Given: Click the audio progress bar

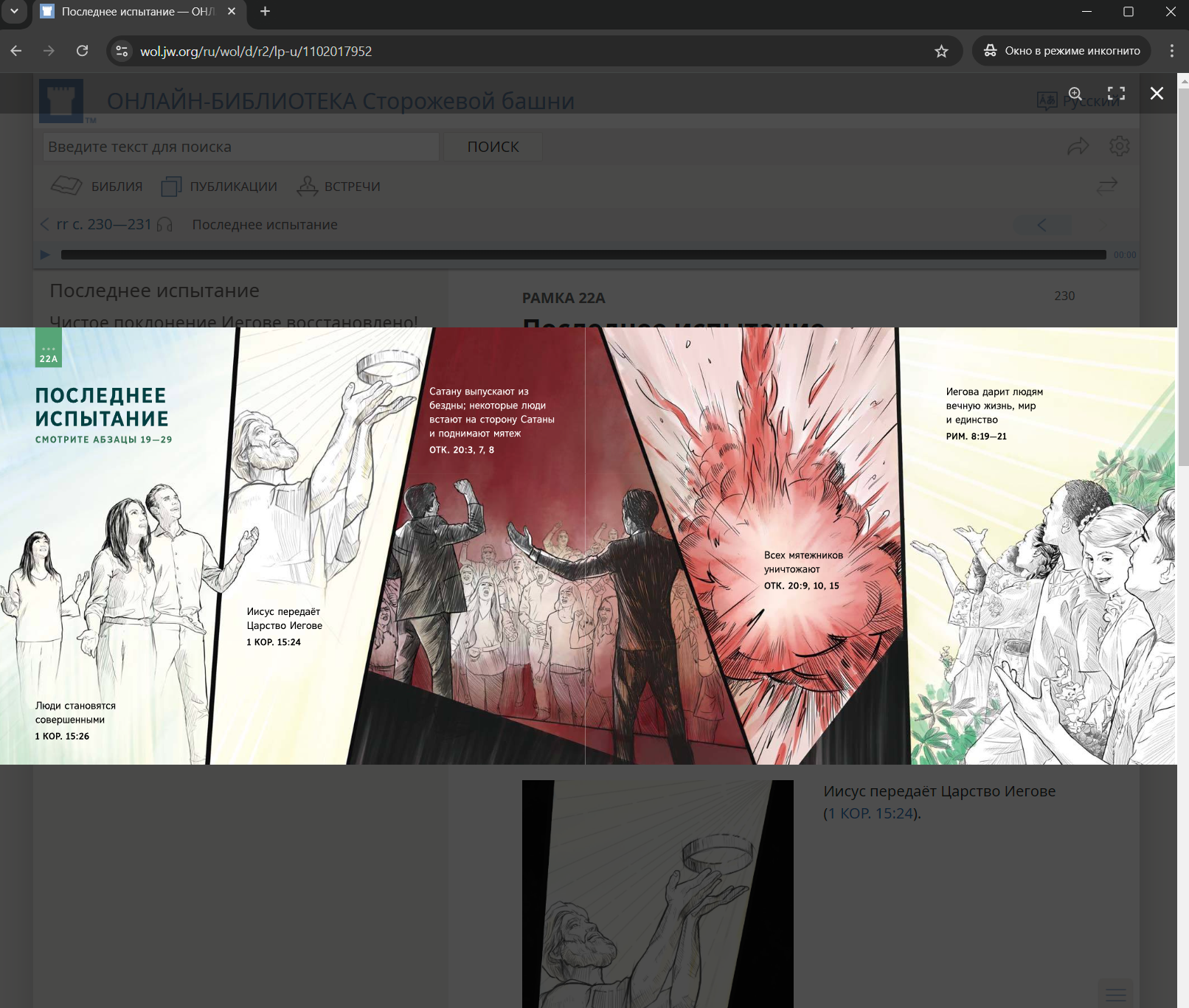Looking at the screenshot, I should coord(583,254).
